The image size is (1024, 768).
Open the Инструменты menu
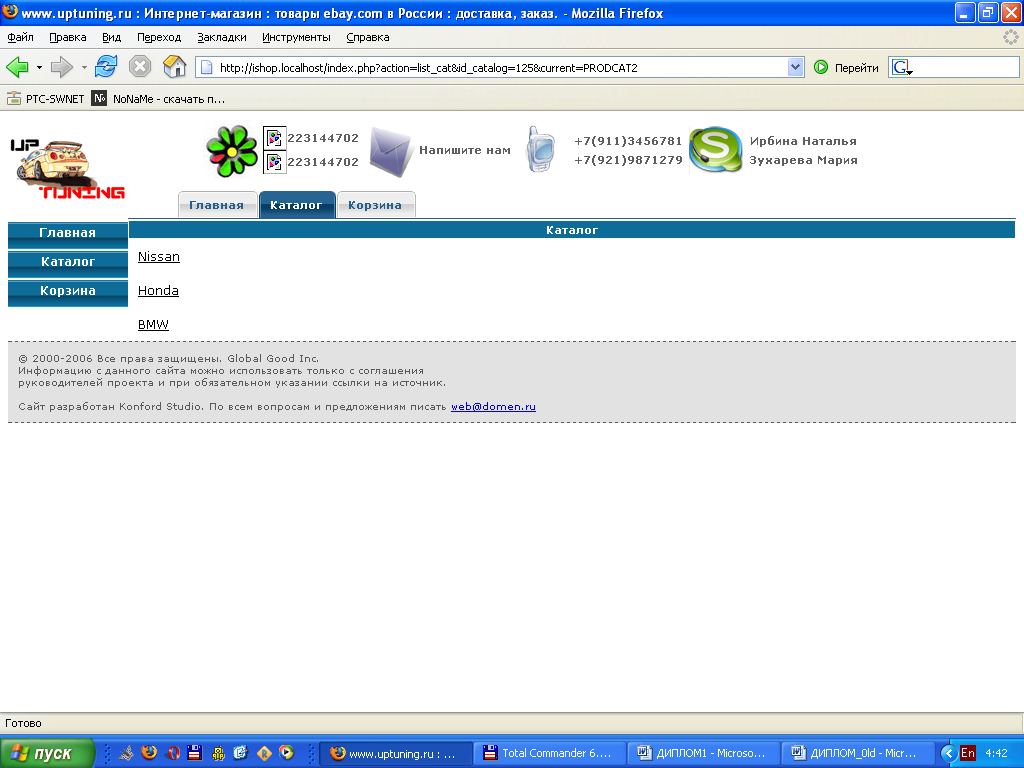pos(296,37)
